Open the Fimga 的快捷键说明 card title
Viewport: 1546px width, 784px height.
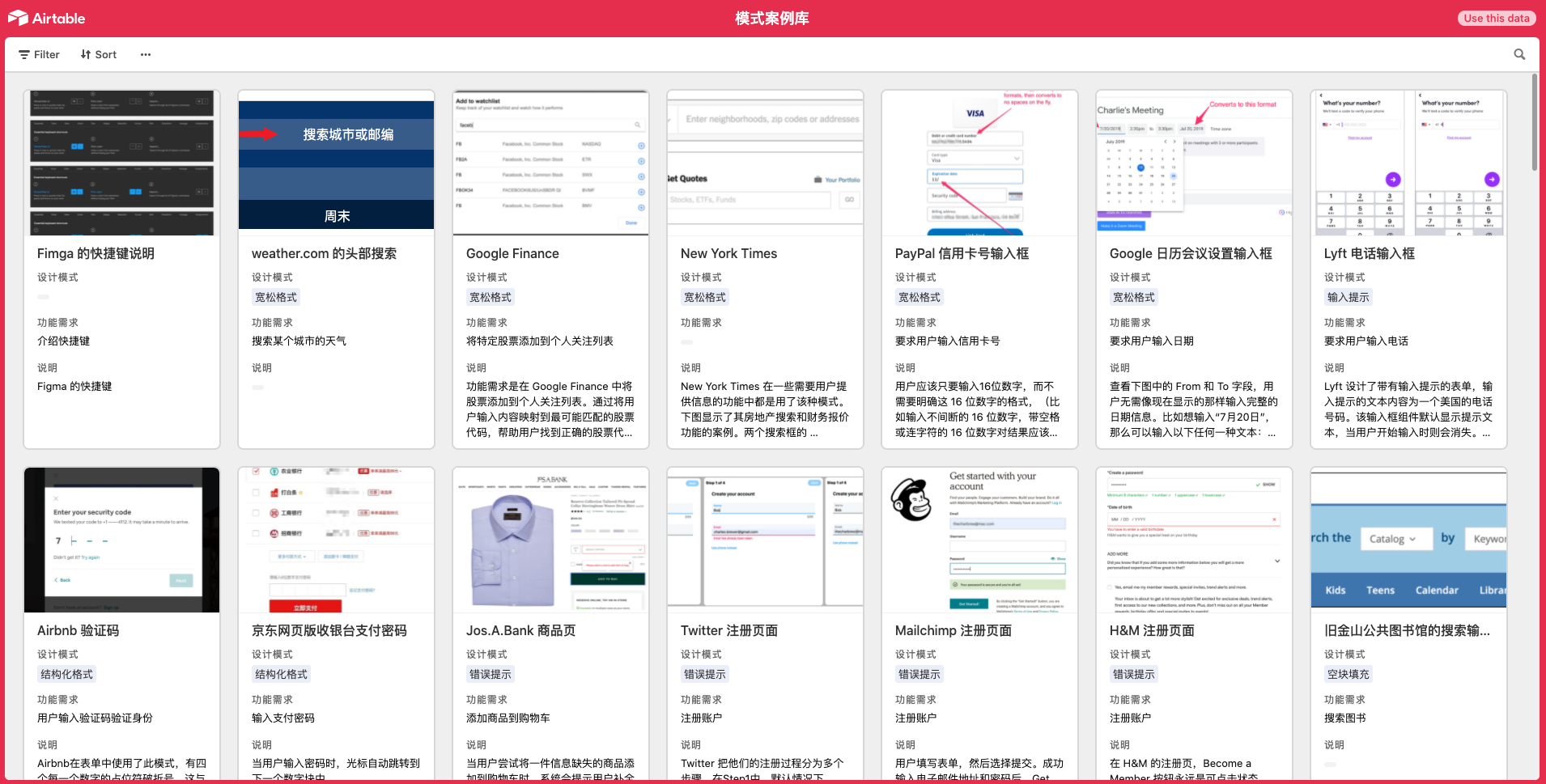pyautogui.click(x=96, y=253)
